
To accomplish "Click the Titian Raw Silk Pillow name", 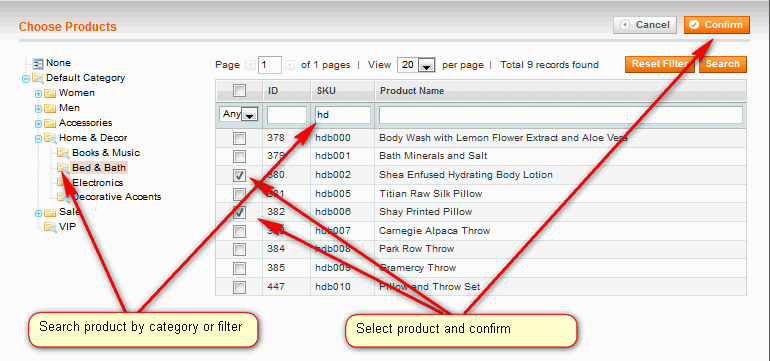I will 431,194.
